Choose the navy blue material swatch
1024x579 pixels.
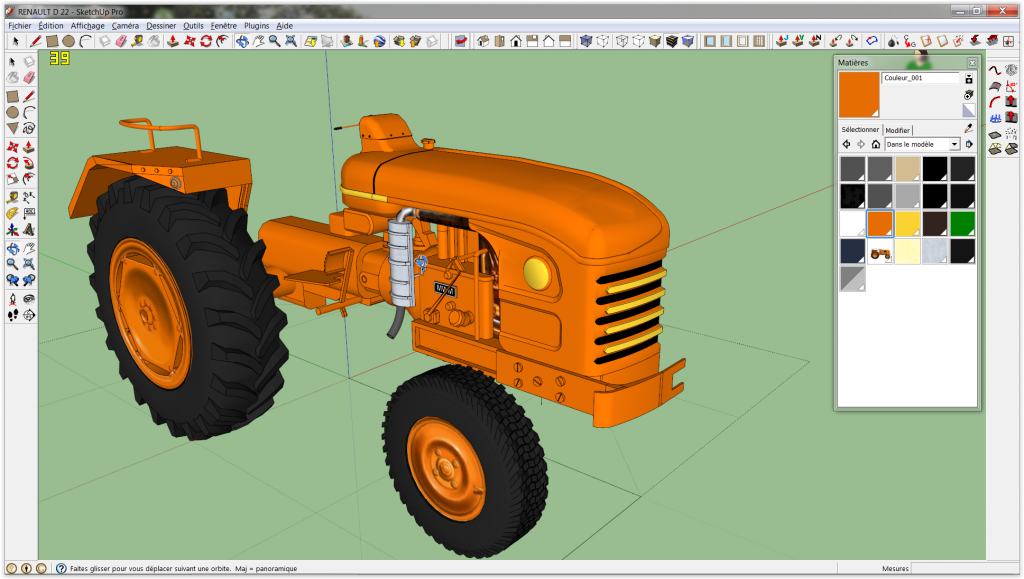click(852, 251)
